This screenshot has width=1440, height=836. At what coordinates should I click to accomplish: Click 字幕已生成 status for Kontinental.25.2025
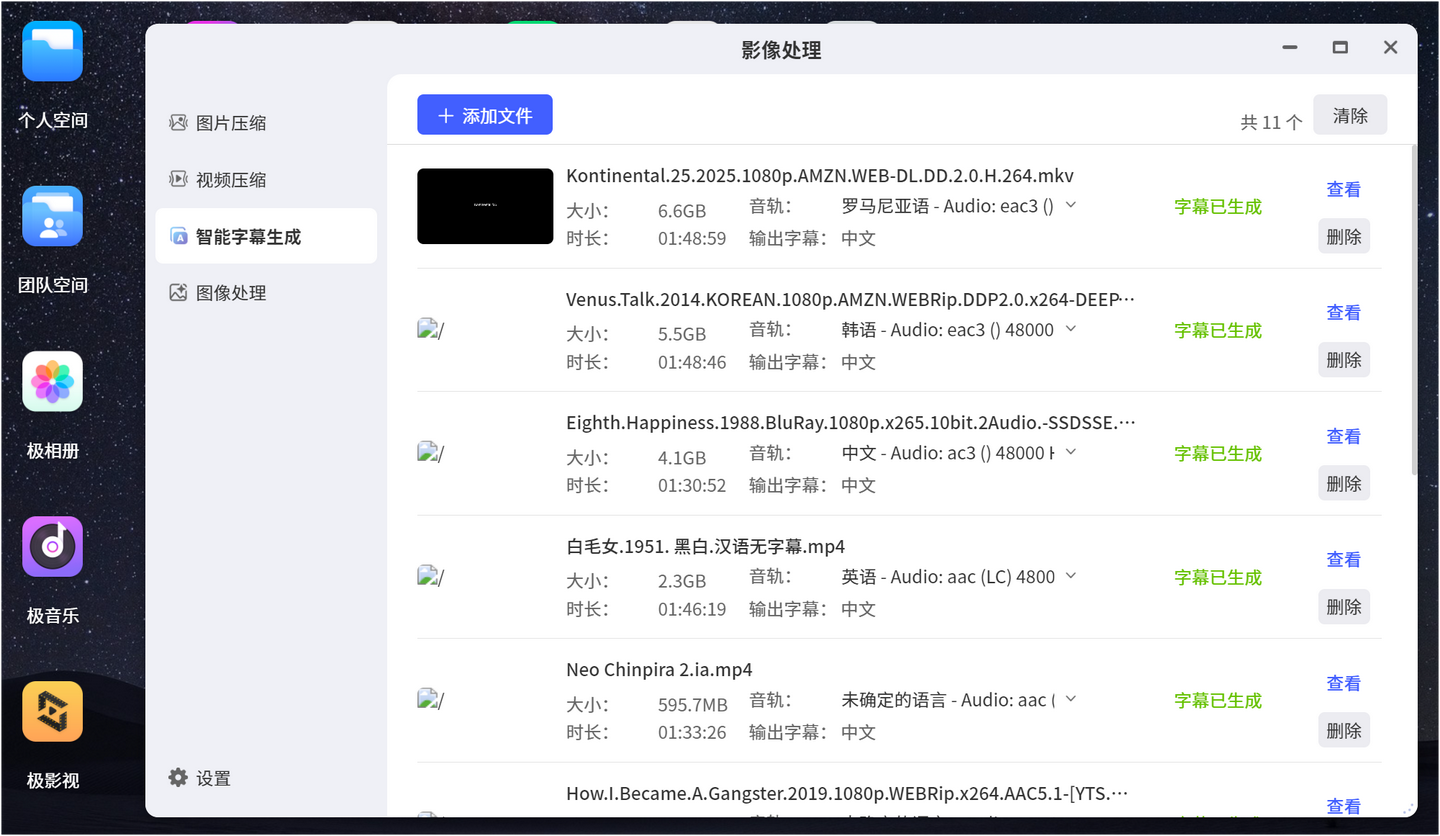coord(1218,206)
